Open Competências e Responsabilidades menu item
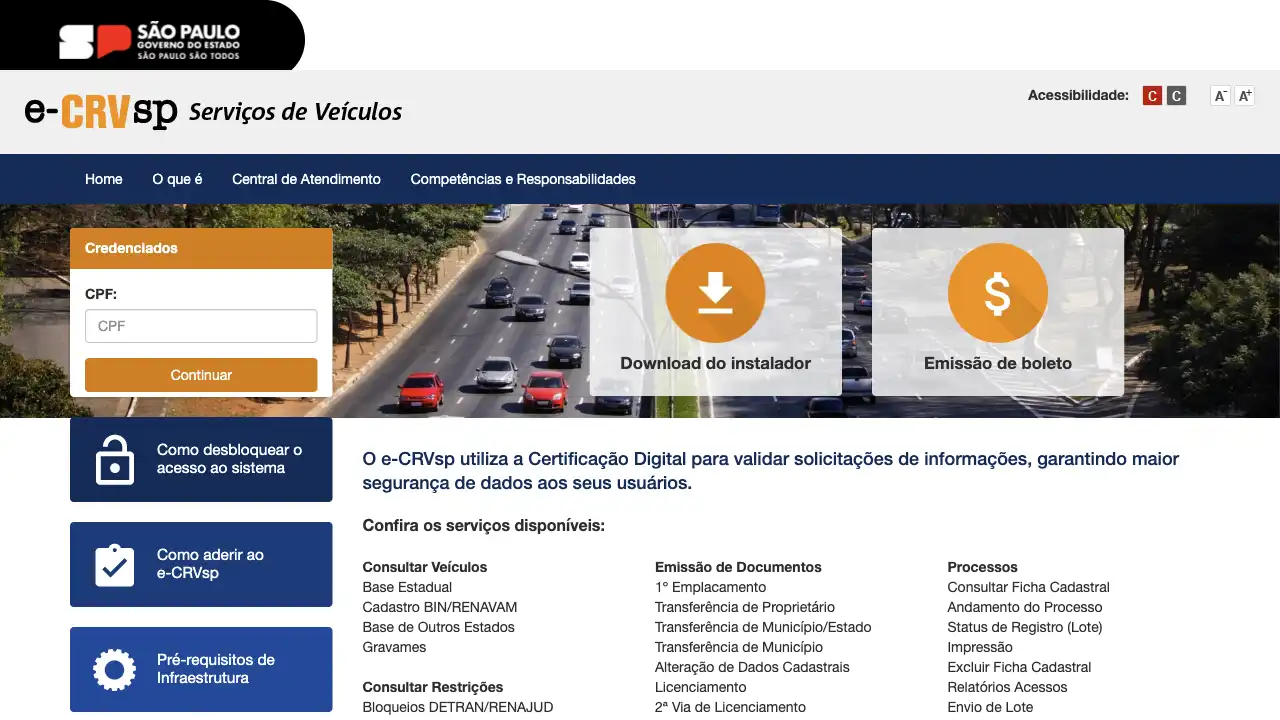 point(523,179)
